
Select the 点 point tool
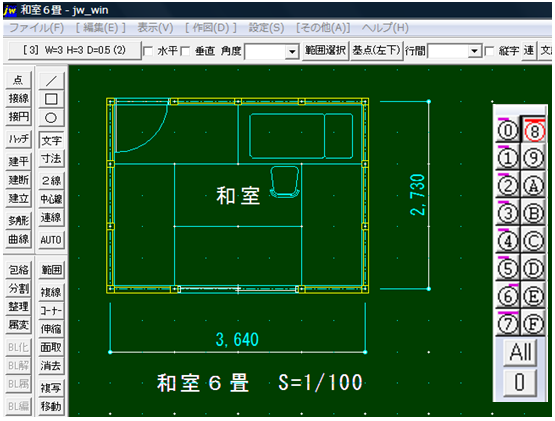click(18, 80)
